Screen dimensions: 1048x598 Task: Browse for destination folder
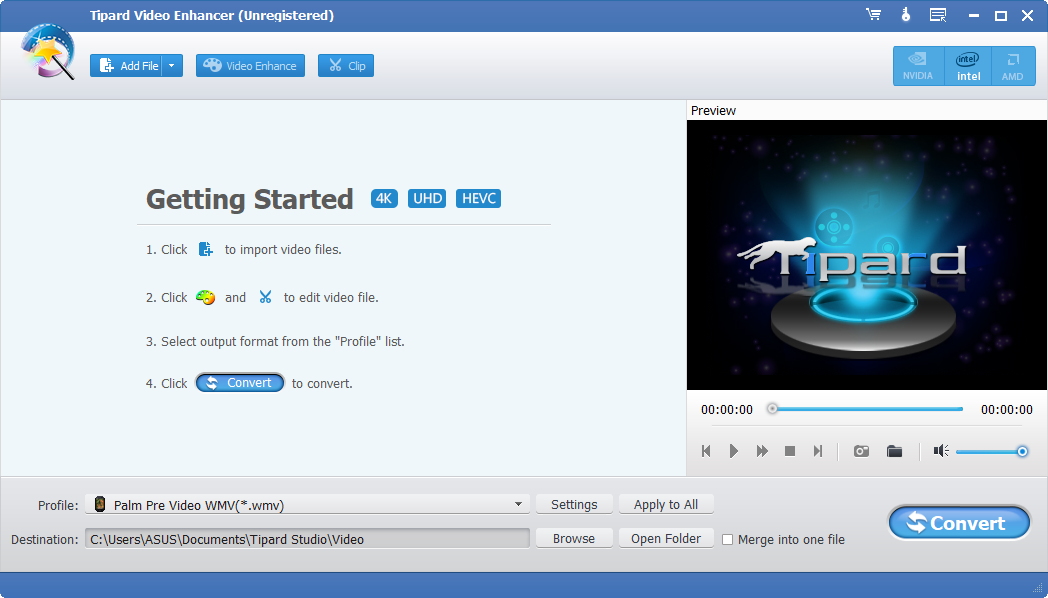point(574,539)
